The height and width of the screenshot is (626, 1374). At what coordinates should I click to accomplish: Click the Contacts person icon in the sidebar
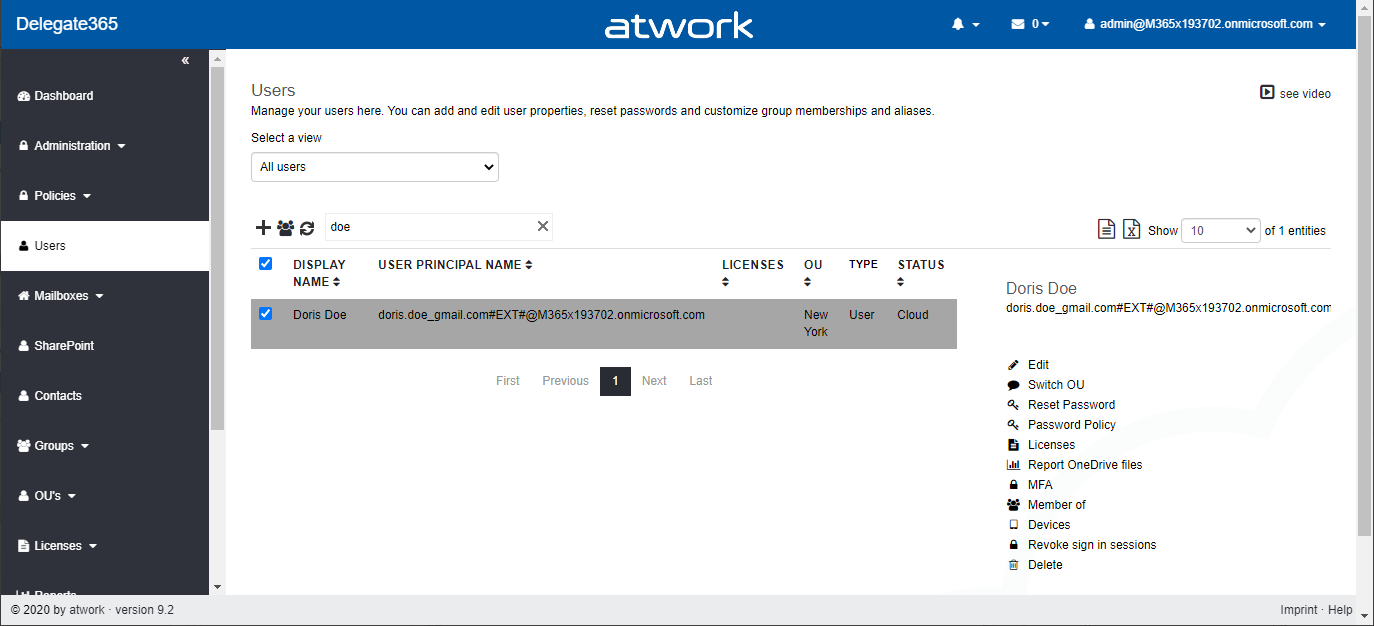[x=24, y=396]
